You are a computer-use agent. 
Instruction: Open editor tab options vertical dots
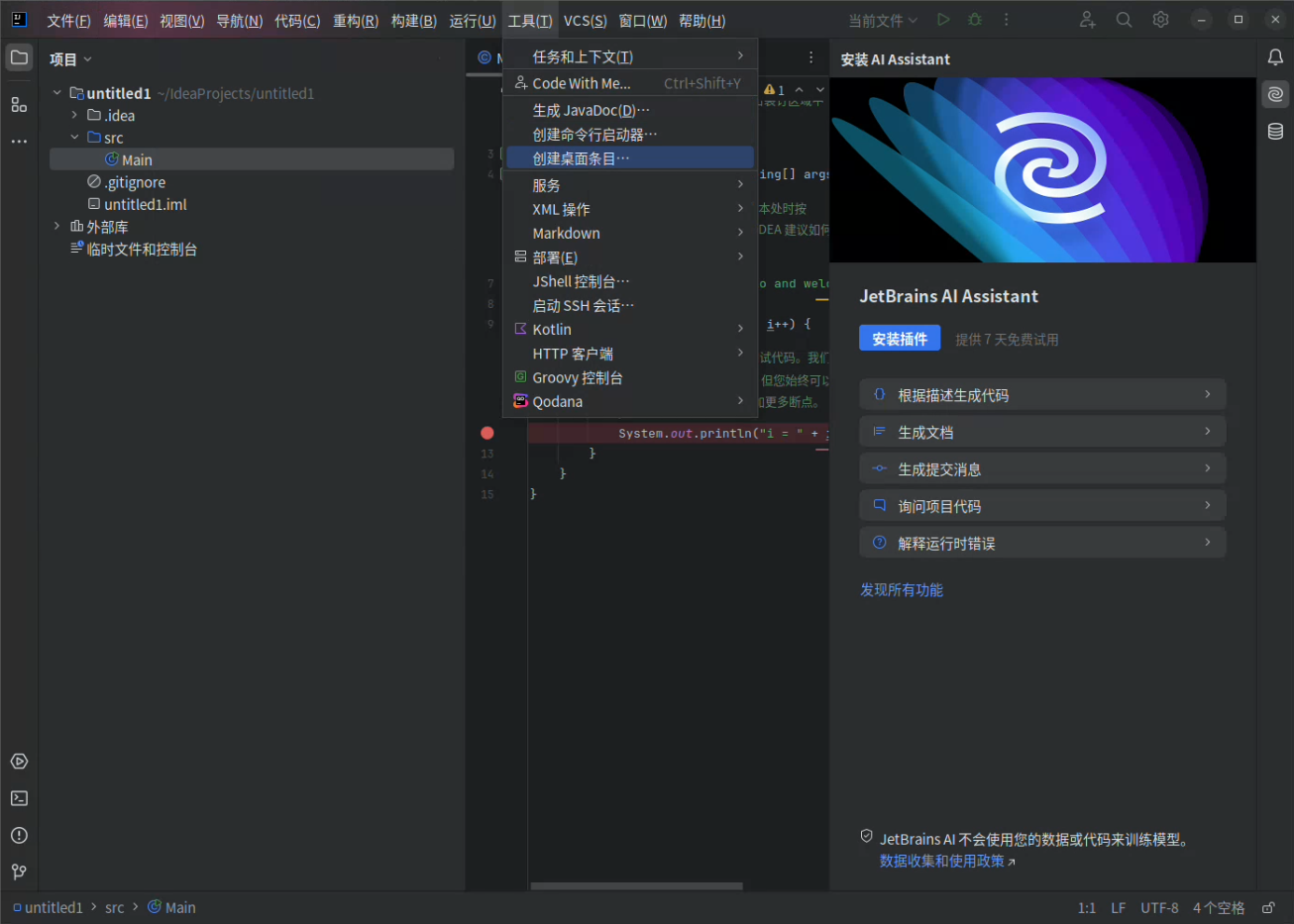pos(810,57)
